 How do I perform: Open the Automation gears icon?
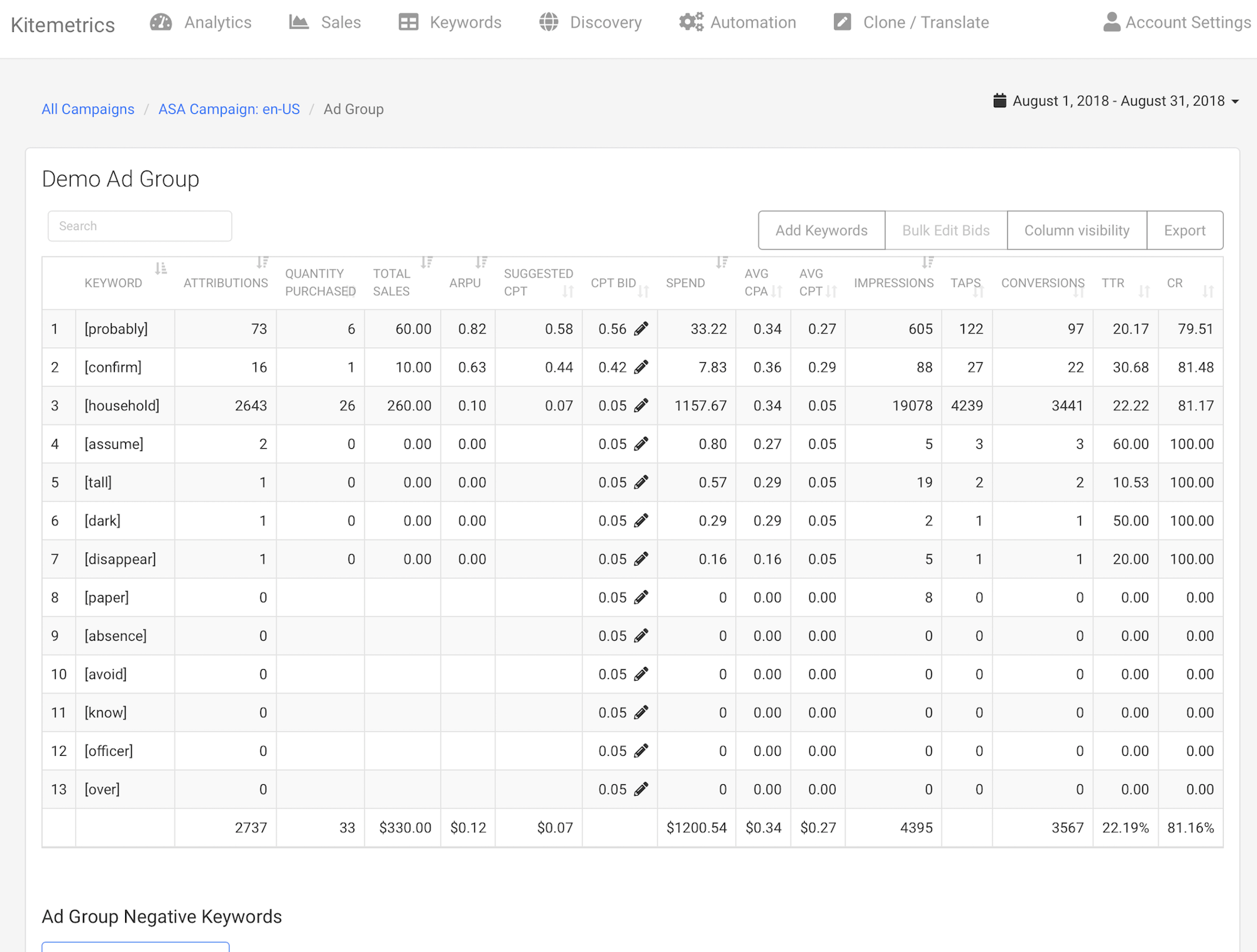click(690, 22)
